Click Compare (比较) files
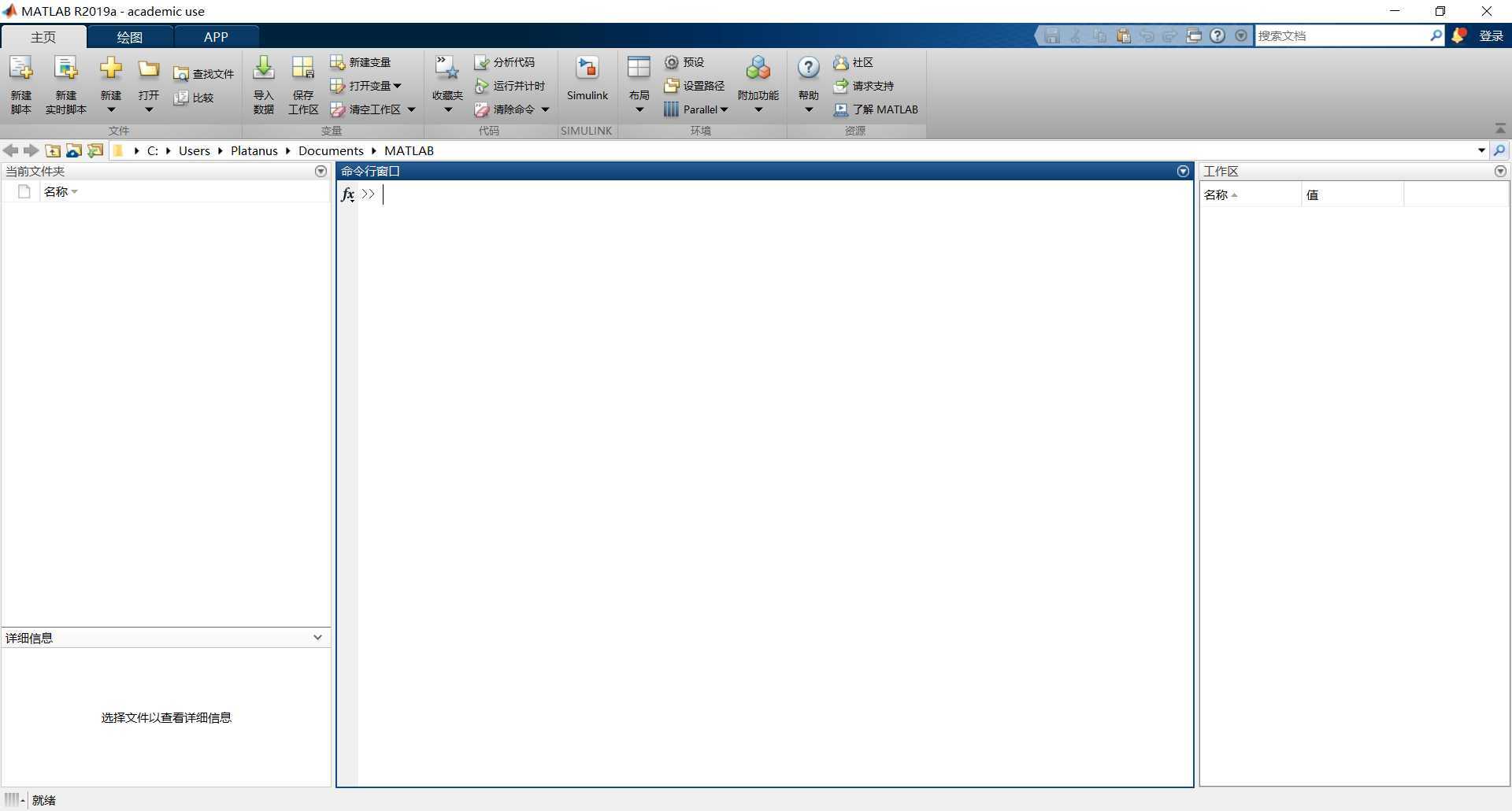This screenshot has width=1512, height=811. pyautogui.click(x=194, y=98)
